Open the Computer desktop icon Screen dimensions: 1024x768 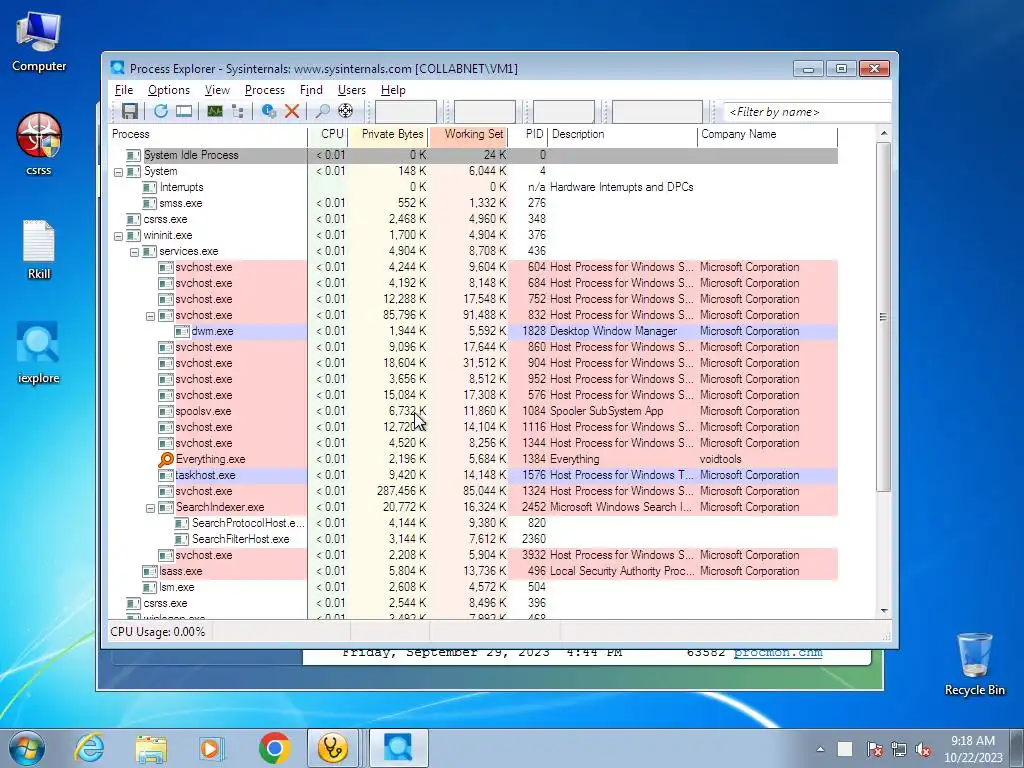(x=39, y=40)
